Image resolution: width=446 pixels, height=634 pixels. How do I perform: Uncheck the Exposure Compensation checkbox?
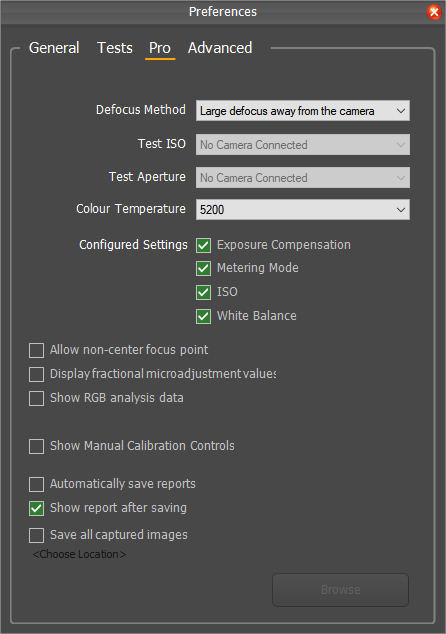click(203, 245)
